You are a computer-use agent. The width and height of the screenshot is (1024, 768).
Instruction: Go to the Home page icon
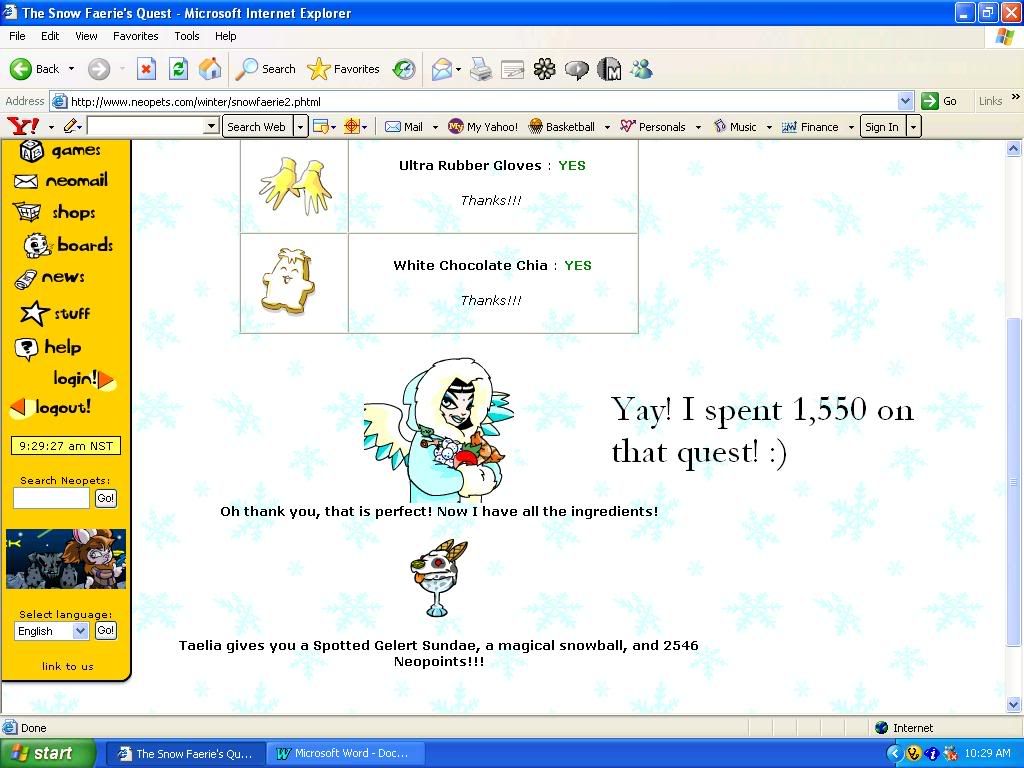click(210, 69)
